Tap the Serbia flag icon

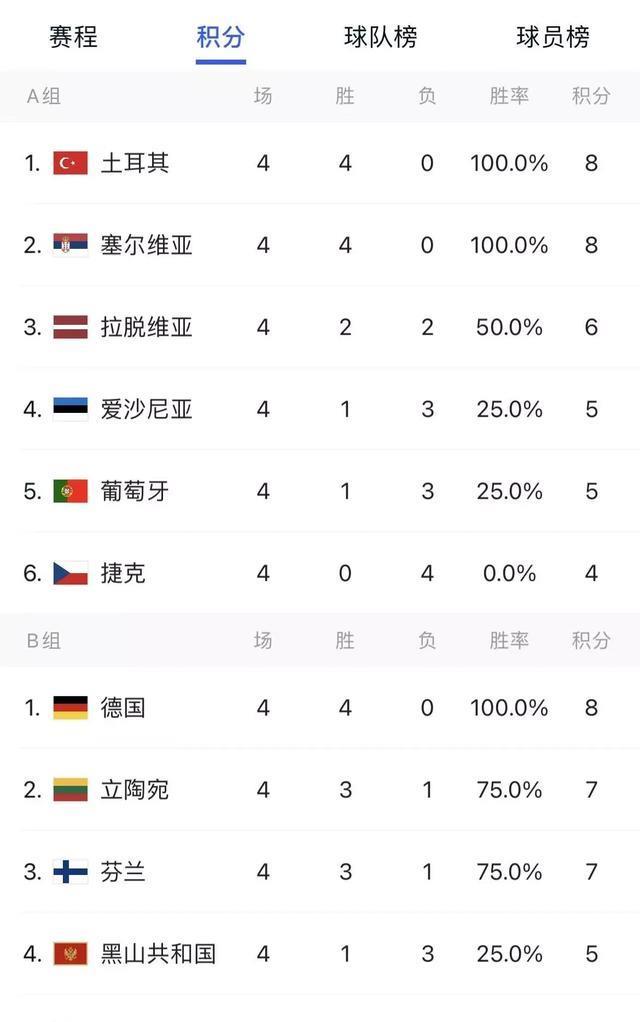[70, 245]
